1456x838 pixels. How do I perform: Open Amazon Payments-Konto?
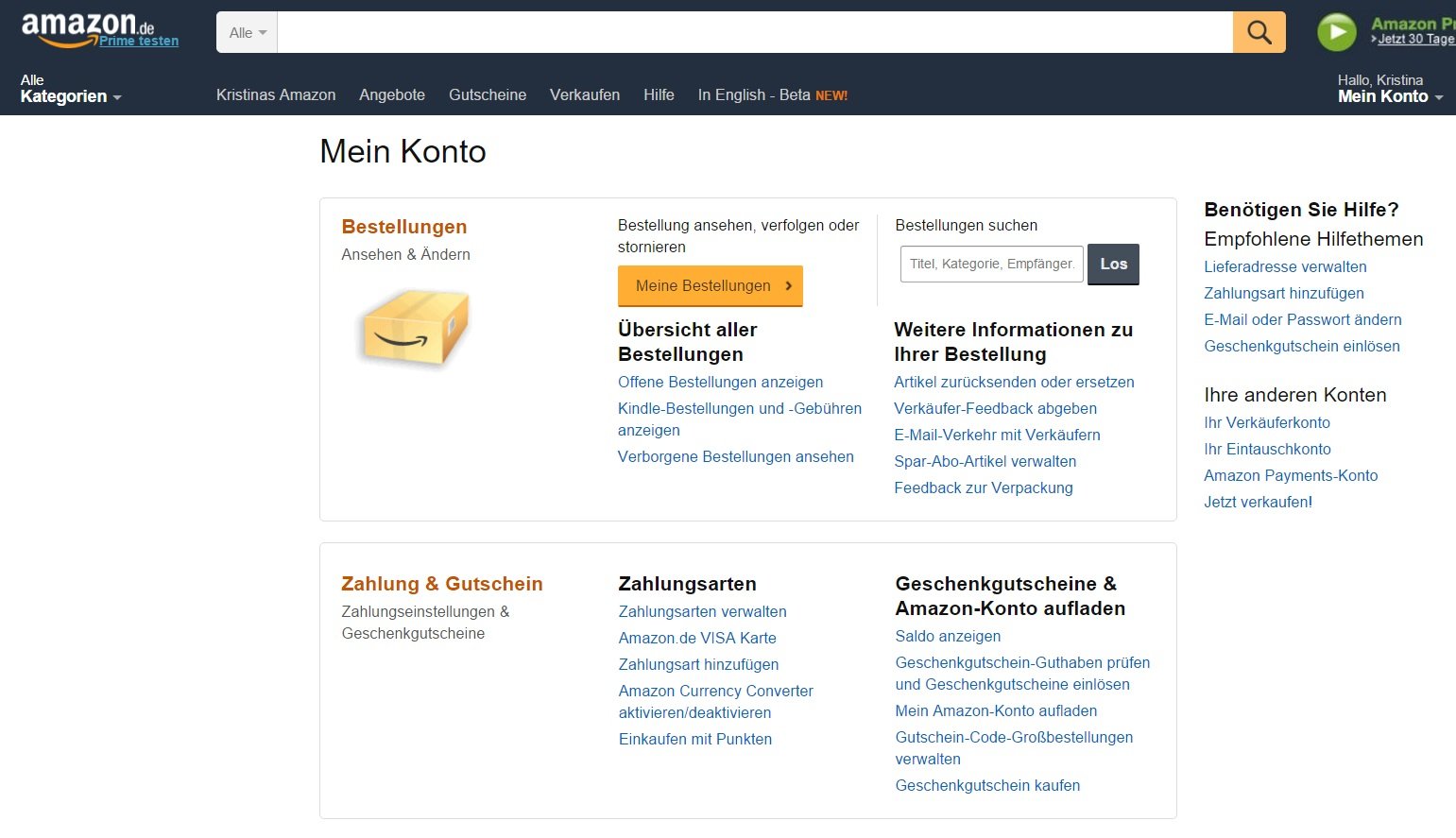pyautogui.click(x=1291, y=475)
